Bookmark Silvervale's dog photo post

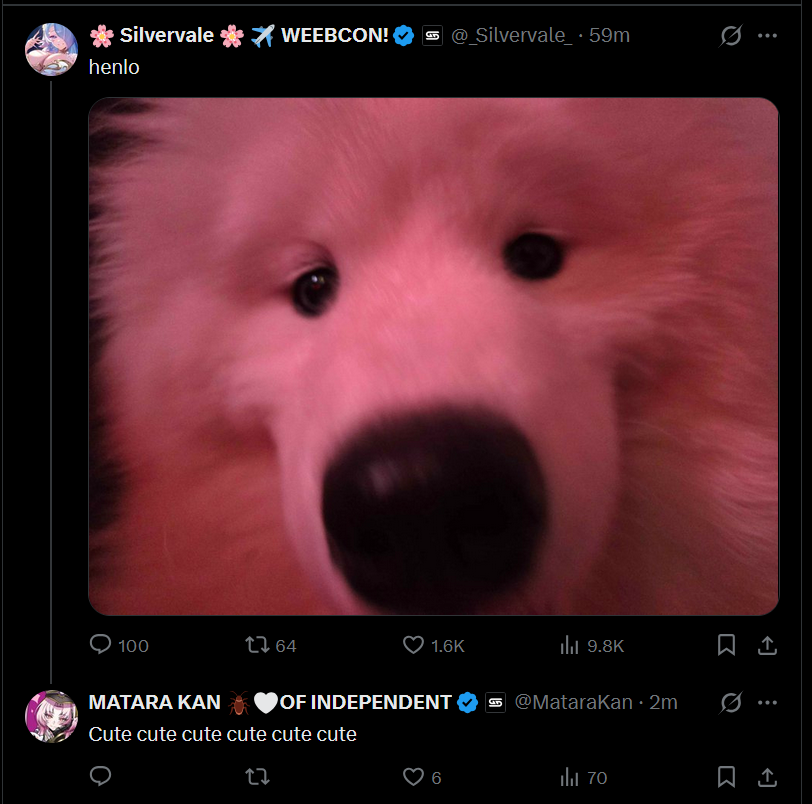tap(726, 645)
